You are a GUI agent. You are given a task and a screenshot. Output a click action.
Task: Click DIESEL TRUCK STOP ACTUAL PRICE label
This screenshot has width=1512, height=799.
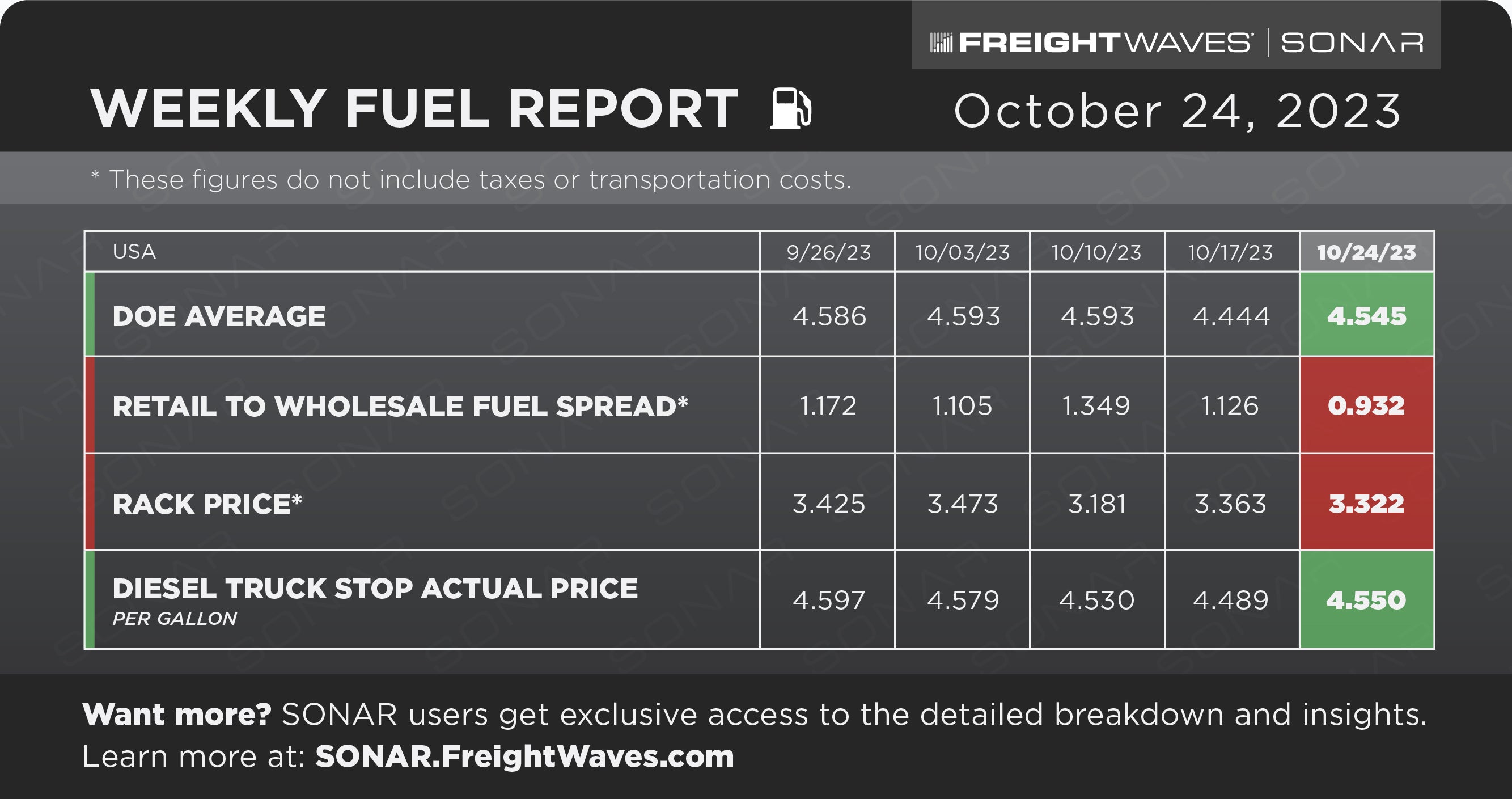[375, 588]
